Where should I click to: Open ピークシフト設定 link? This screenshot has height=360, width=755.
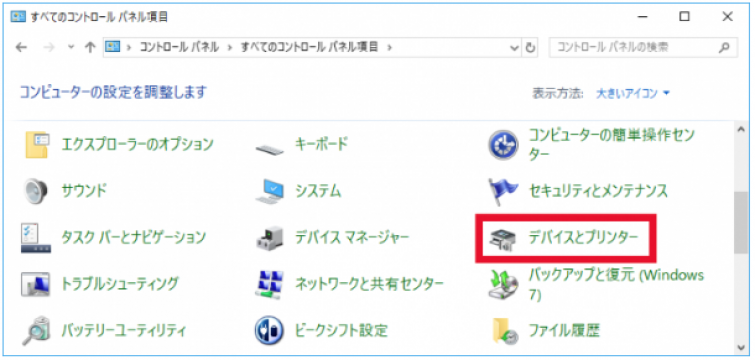pos(341,331)
